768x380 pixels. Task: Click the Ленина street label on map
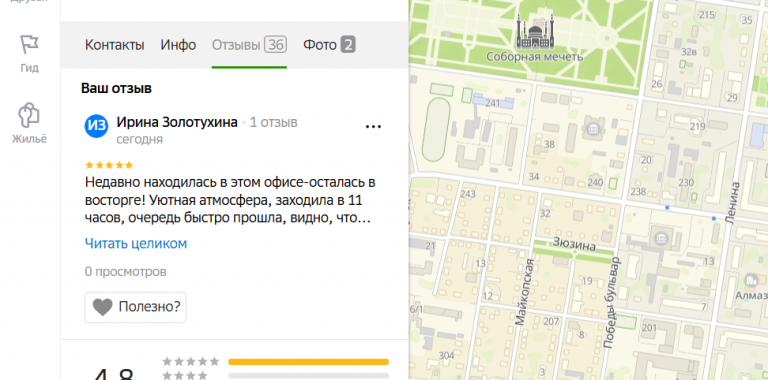733,203
